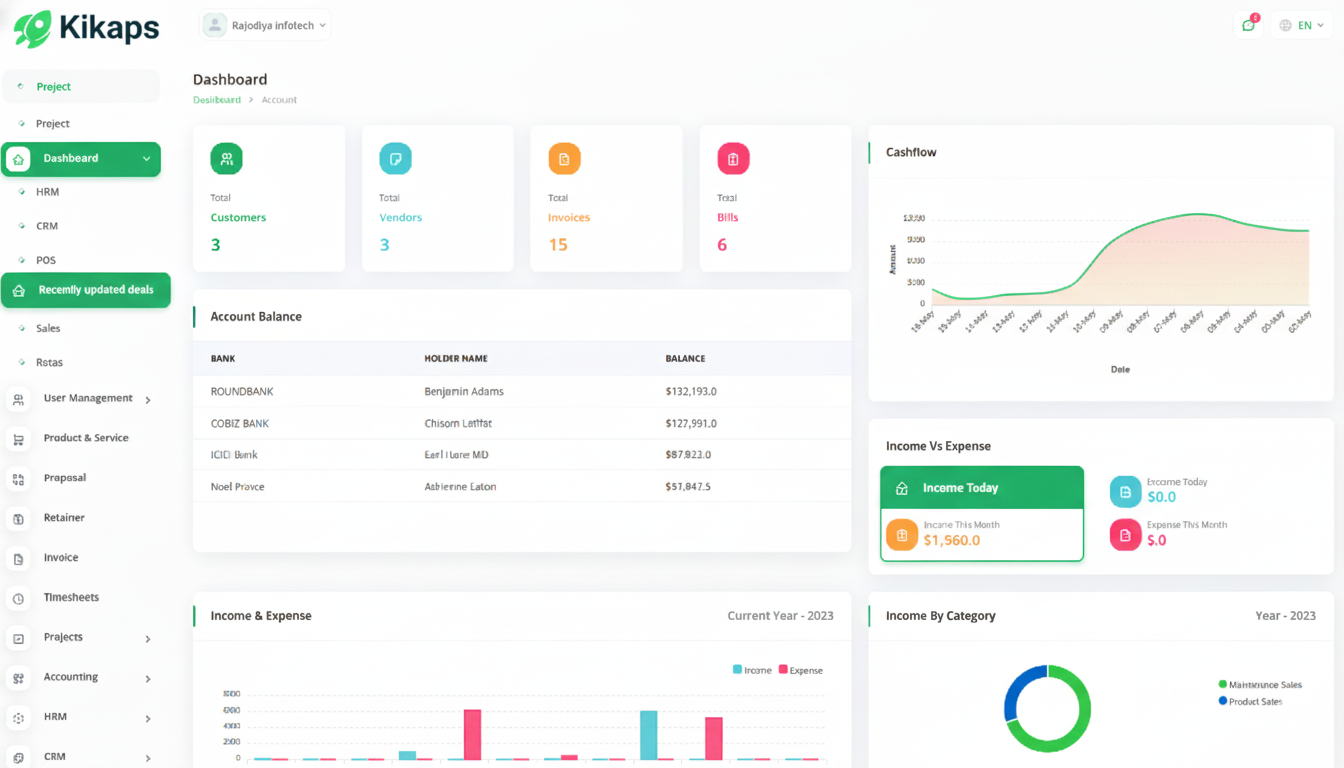Click the green Total Customers icon

[226, 158]
